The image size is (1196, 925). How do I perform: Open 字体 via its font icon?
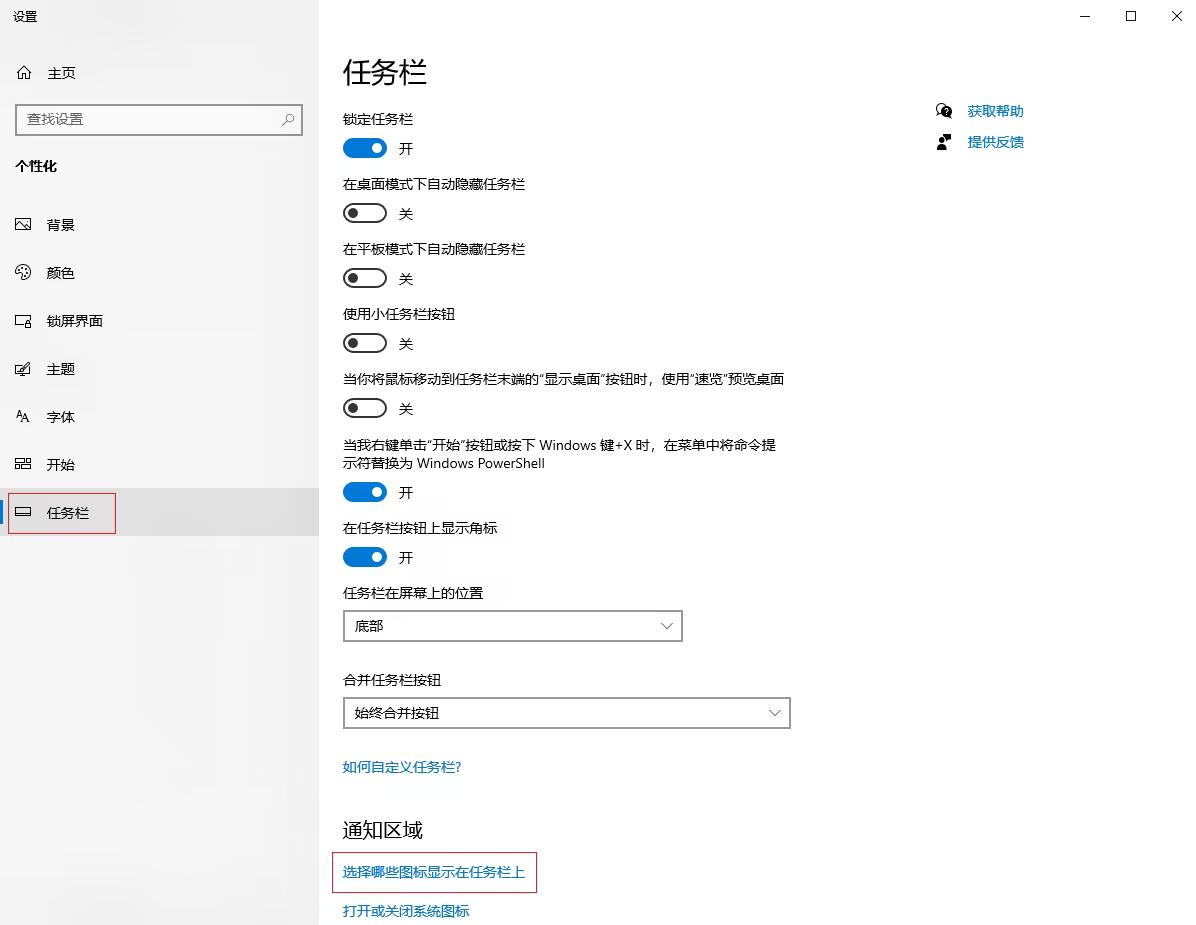coord(24,417)
